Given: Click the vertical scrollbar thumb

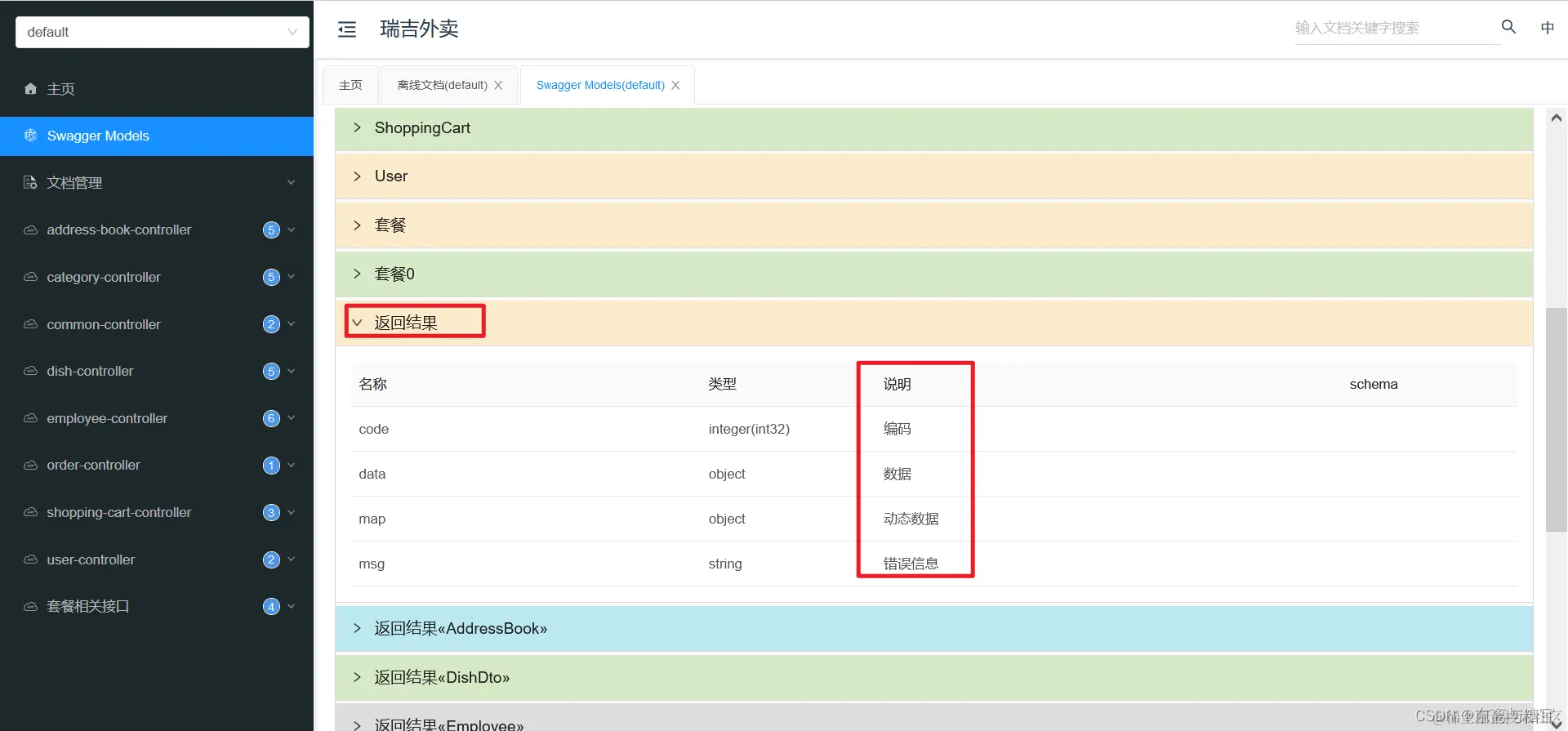Looking at the screenshot, I should [x=1557, y=420].
